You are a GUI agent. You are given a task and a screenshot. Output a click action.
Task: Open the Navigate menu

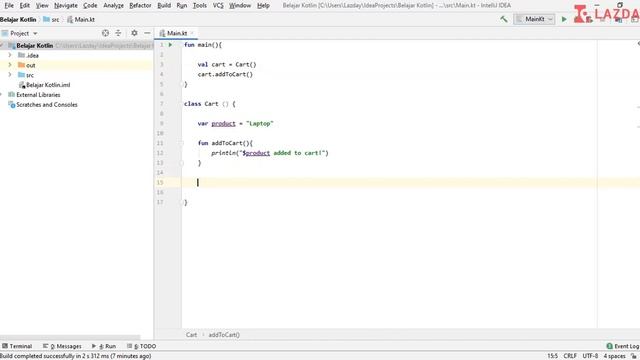pos(66,6)
